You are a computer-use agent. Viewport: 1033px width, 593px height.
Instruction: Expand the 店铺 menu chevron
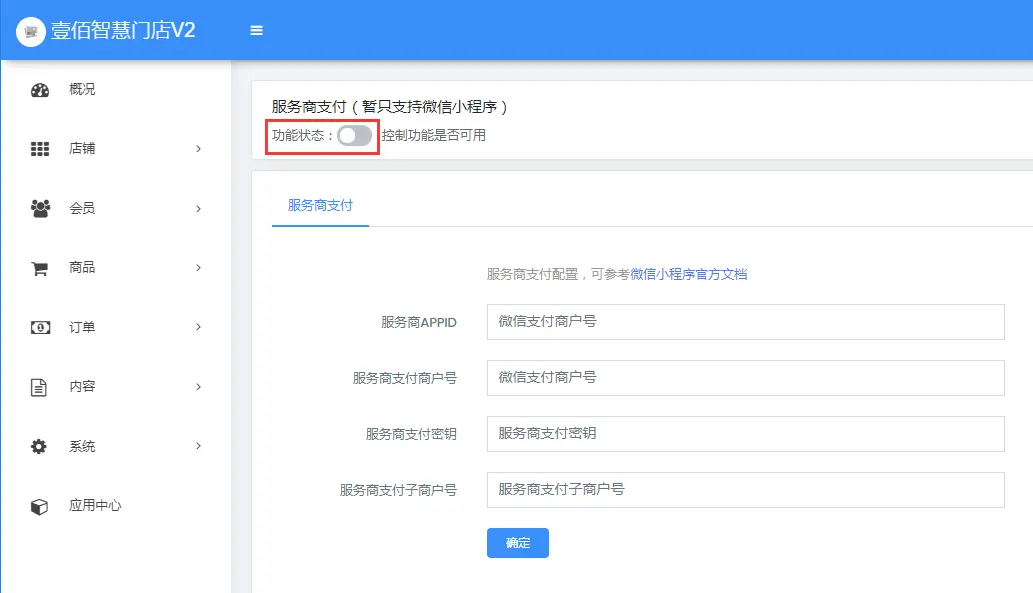click(198, 148)
